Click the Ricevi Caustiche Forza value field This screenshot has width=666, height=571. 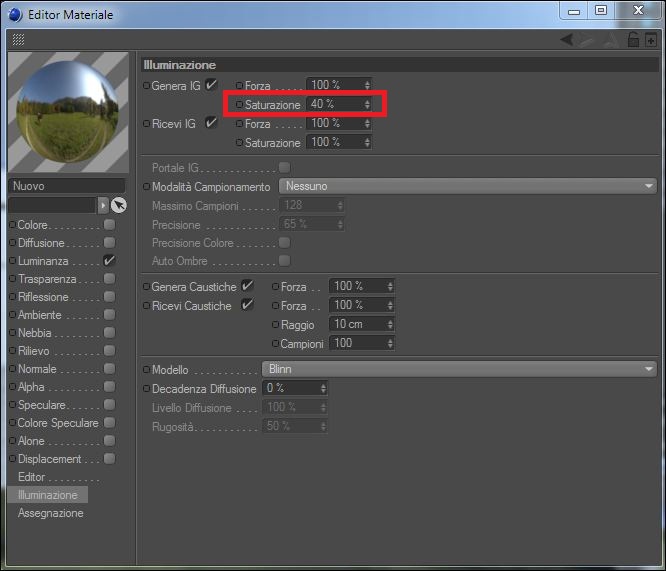[362, 305]
